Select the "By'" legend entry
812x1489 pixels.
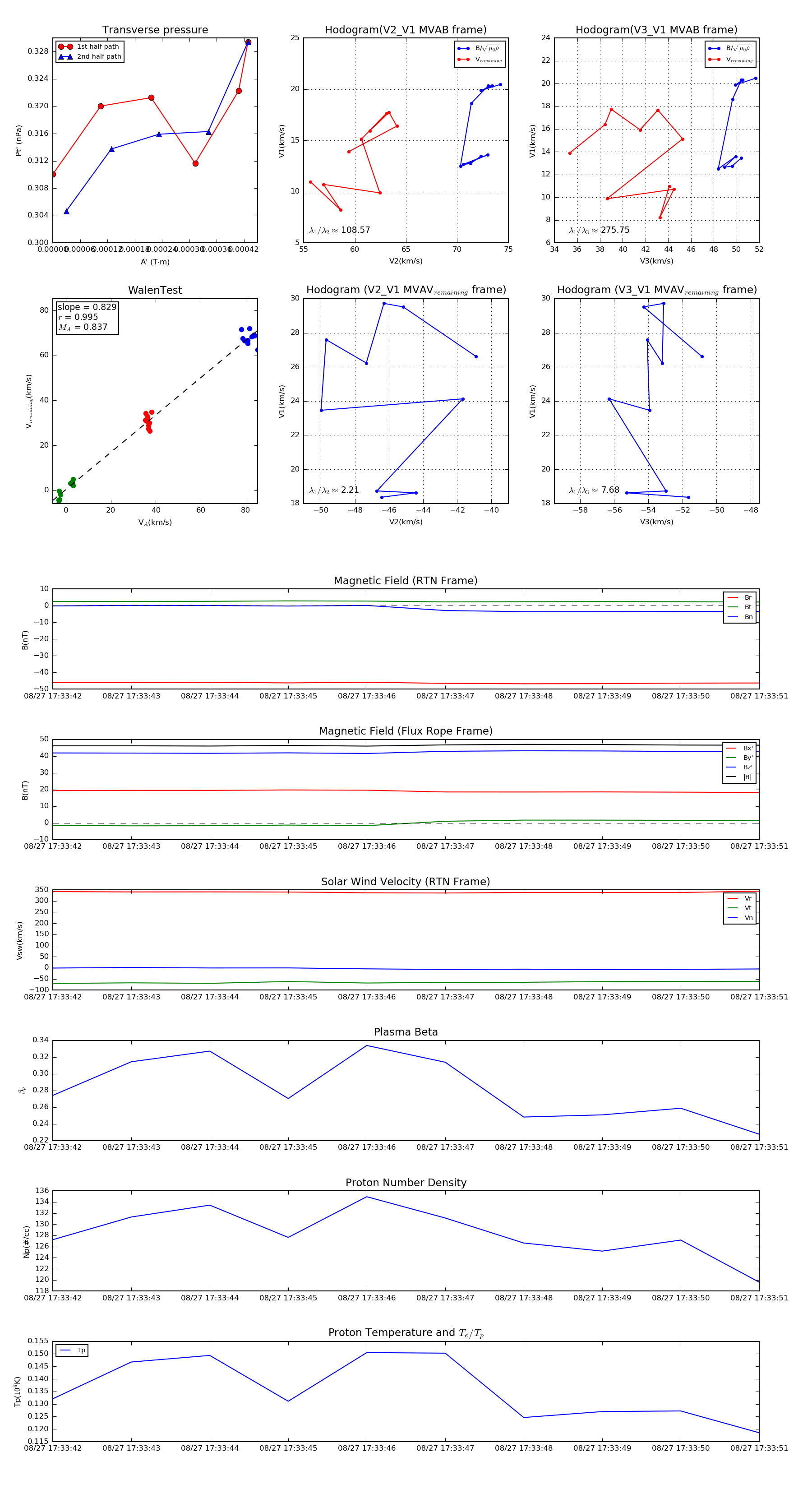tap(740, 758)
